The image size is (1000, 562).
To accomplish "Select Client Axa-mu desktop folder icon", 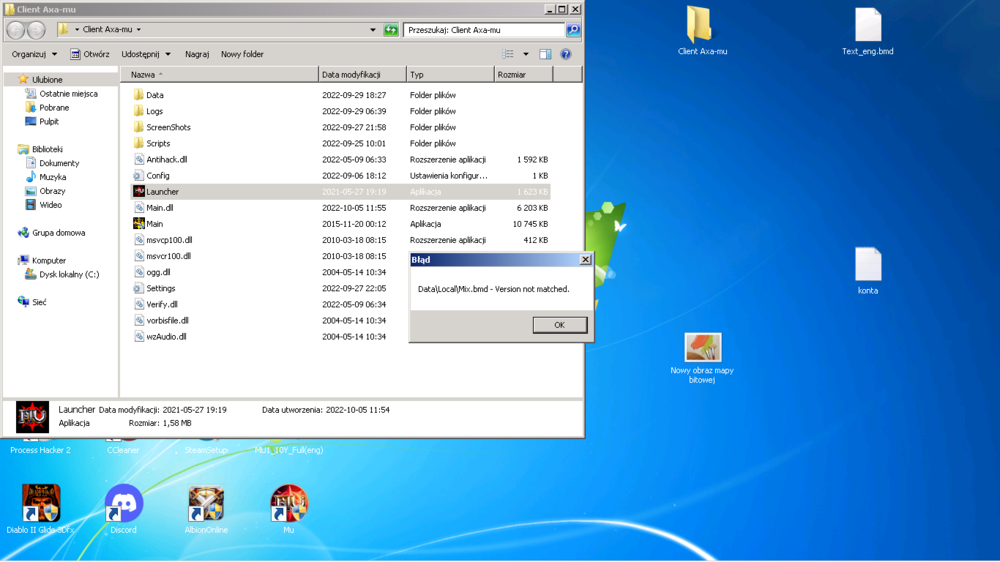I will pos(702,31).
